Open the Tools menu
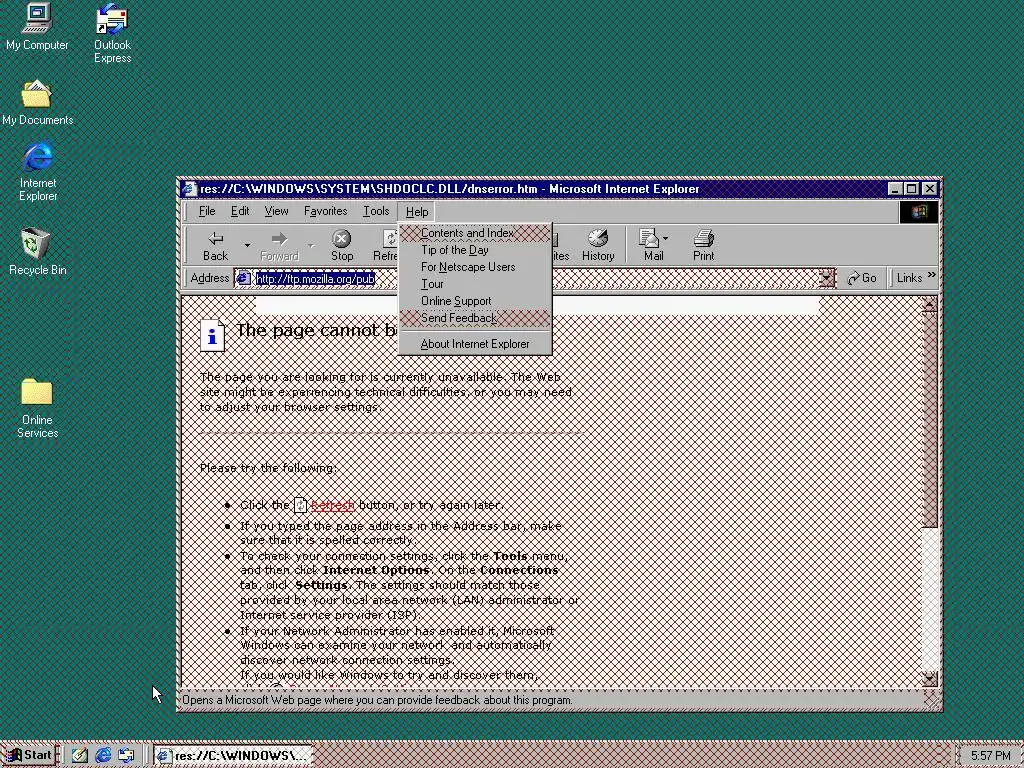1024x768 pixels. pyautogui.click(x=376, y=211)
